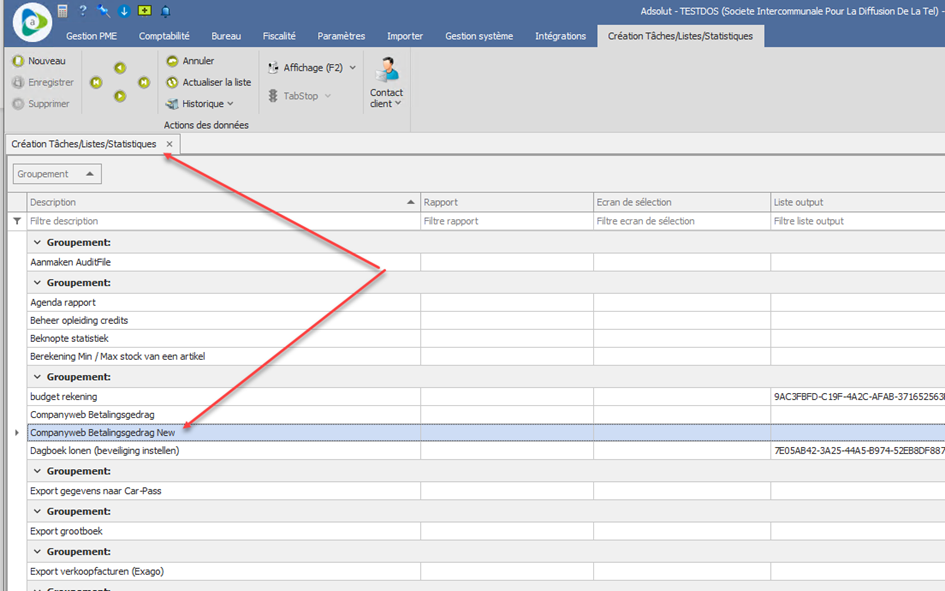Open the calculator from the quick access bar
Screen dimensions: 945x591
click(63, 10)
